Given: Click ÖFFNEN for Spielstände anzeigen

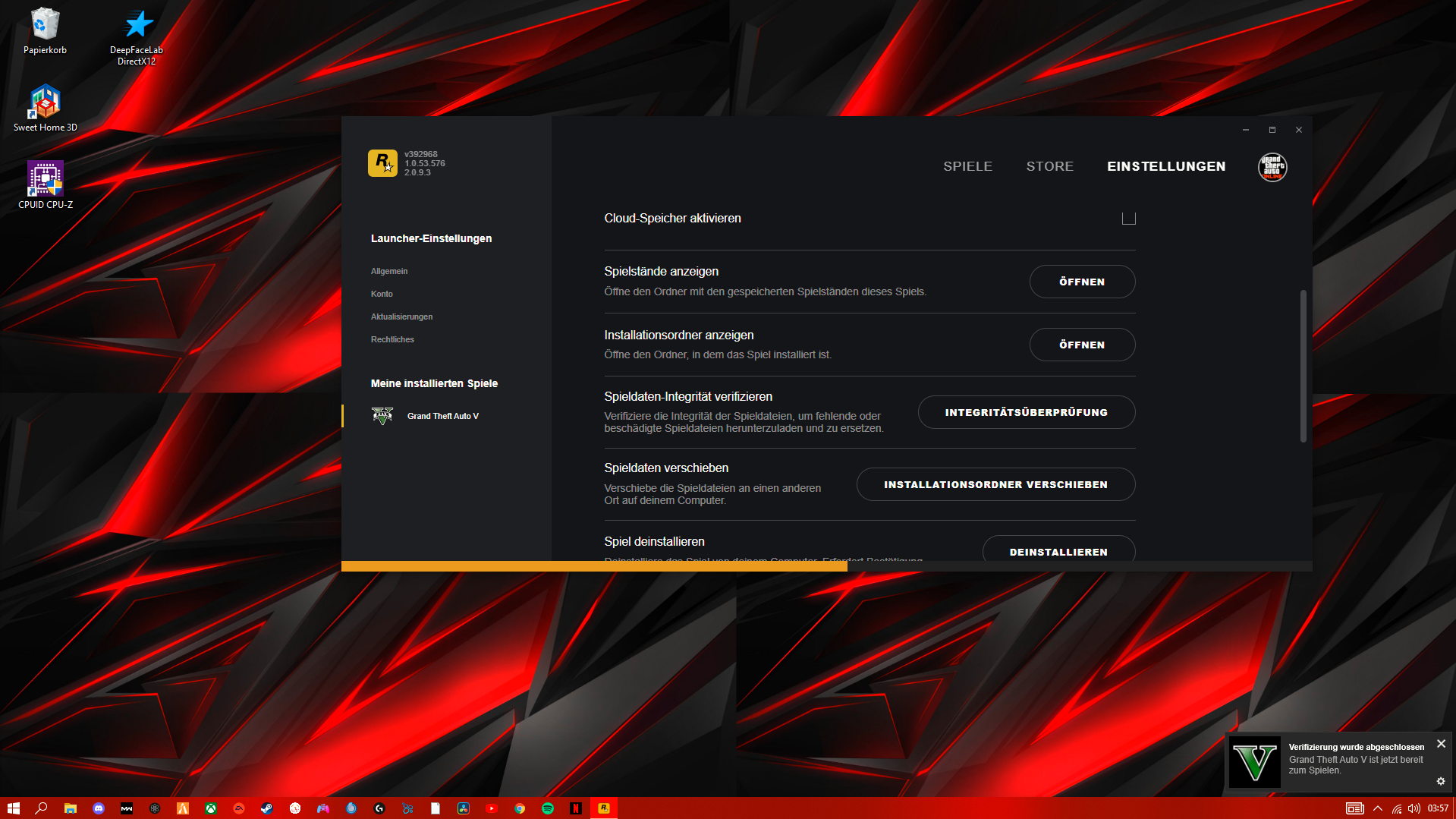Looking at the screenshot, I should pyautogui.click(x=1082, y=282).
